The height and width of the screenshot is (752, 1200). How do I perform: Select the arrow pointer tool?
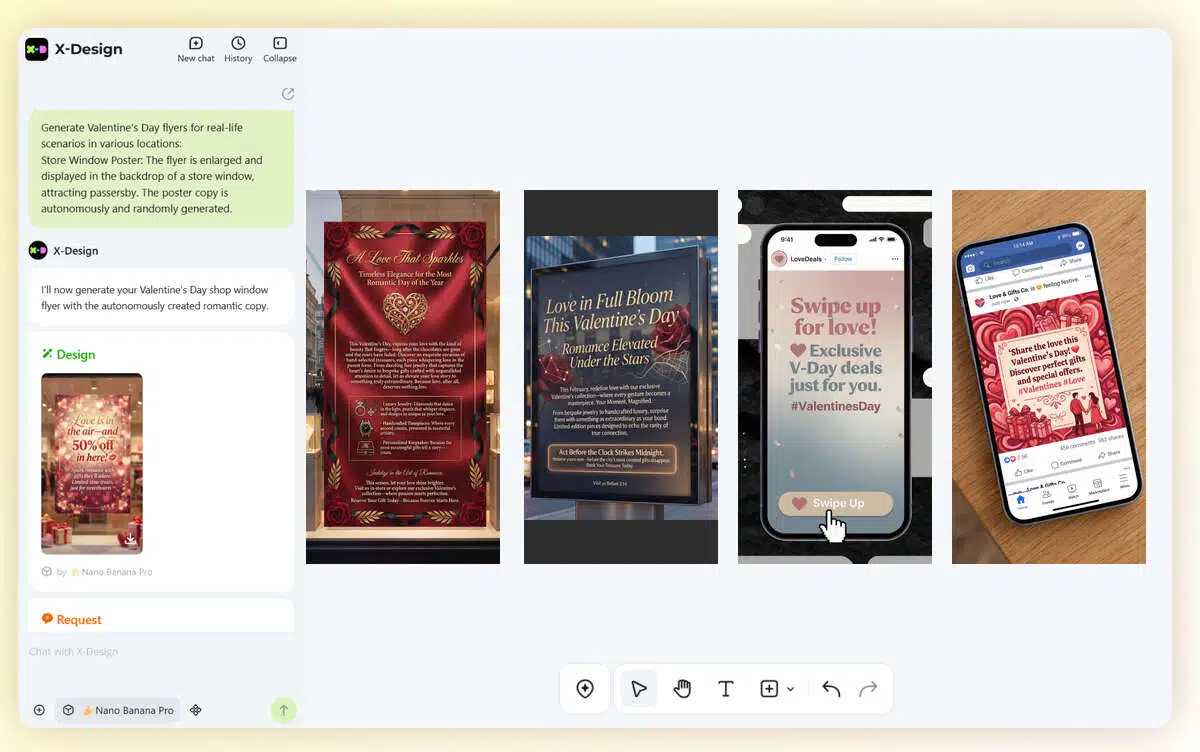(x=639, y=689)
